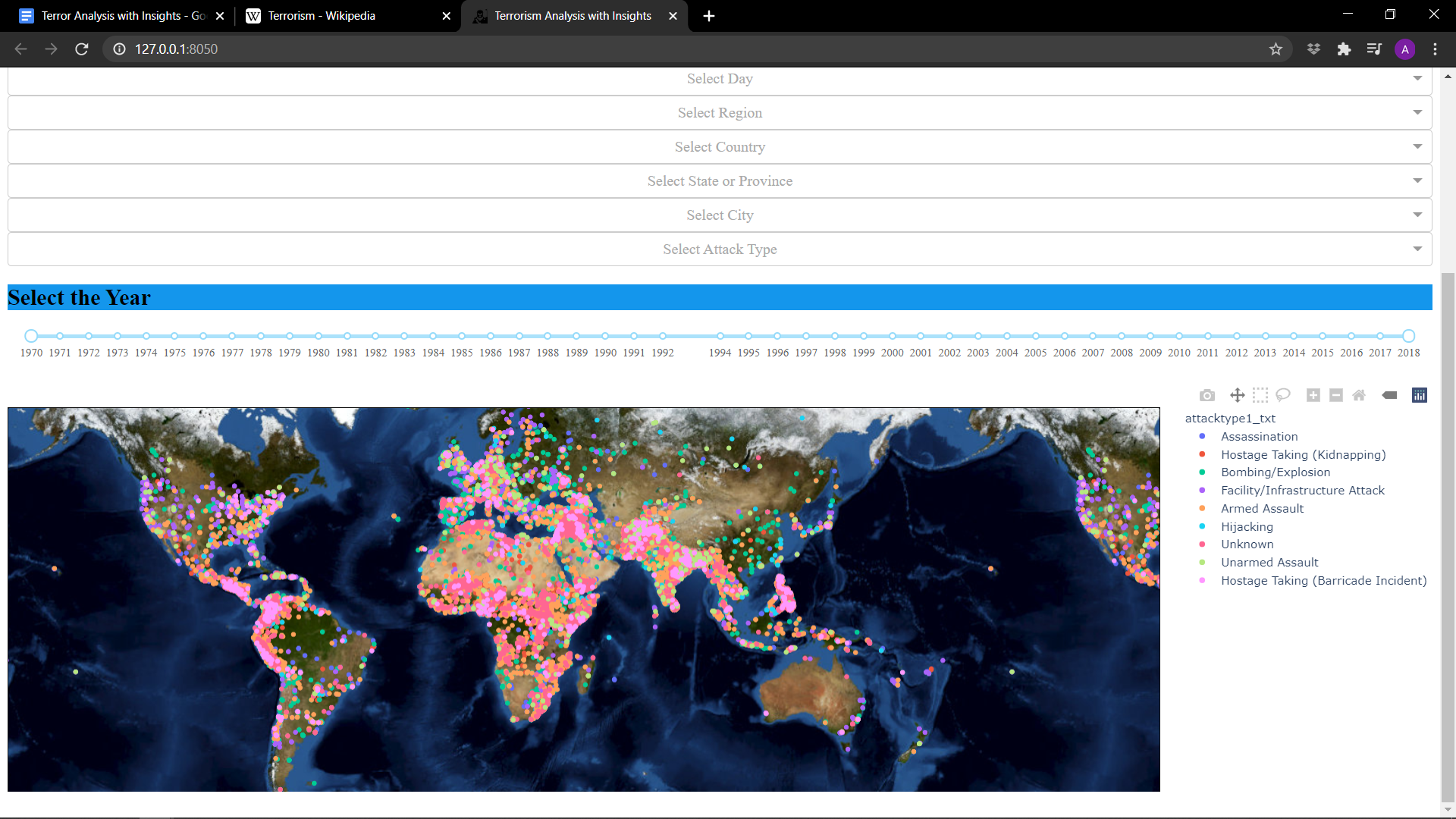Open the Select Country dropdown
The image size is (1456, 819).
pyautogui.click(x=719, y=146)
